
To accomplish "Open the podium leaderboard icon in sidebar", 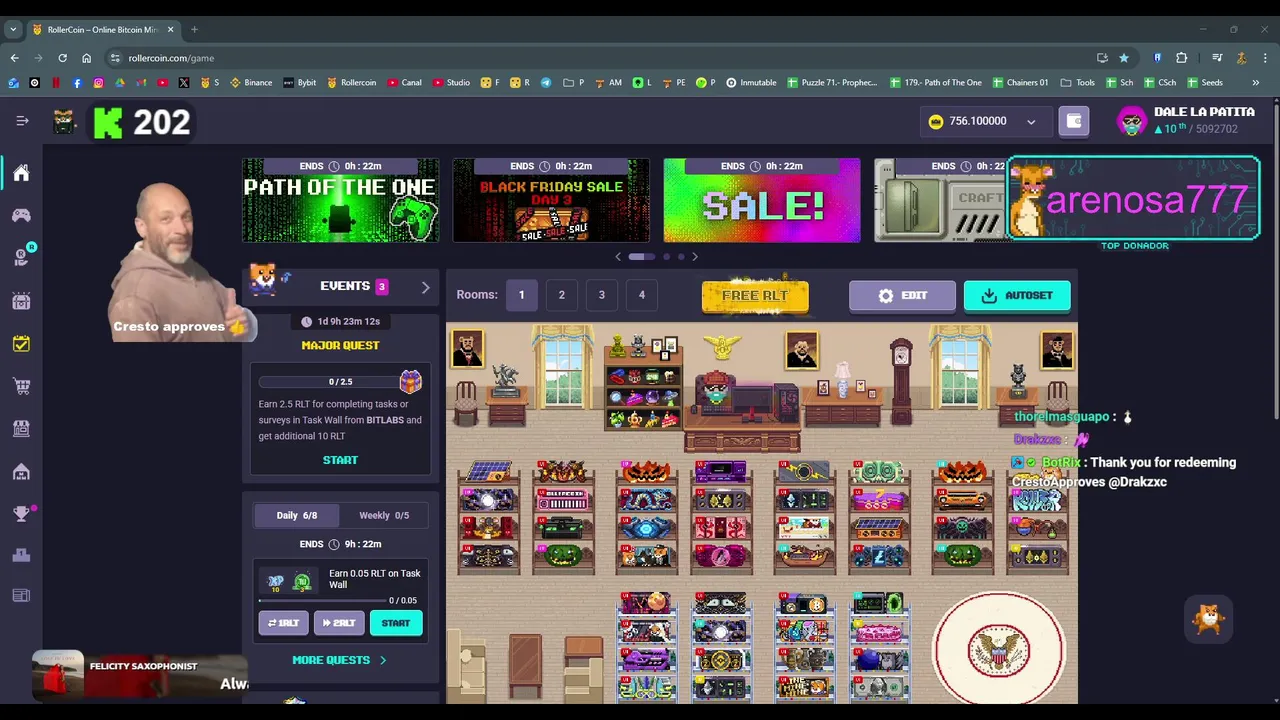I will 21,555.
